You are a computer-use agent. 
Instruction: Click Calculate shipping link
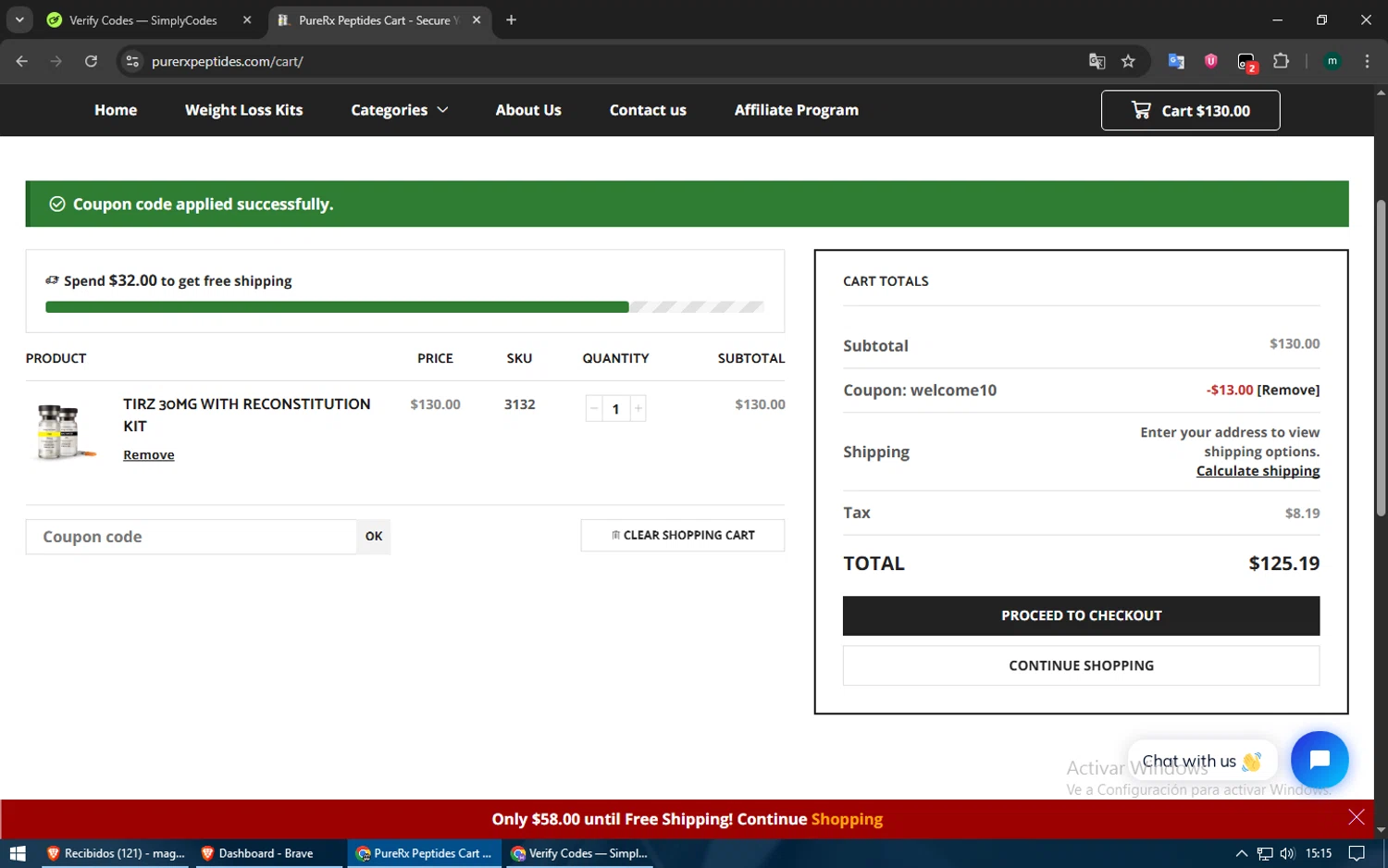click(1258, 471)
